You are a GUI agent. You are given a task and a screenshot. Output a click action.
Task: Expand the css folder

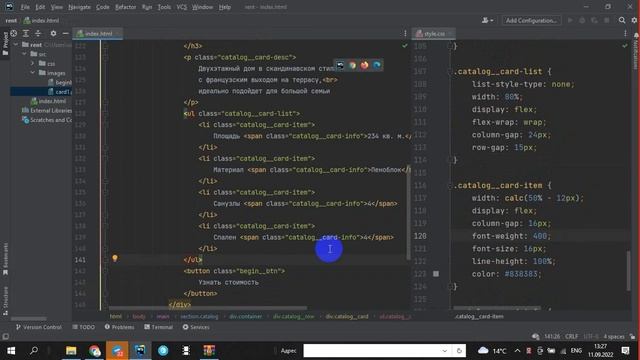(33, 63)
